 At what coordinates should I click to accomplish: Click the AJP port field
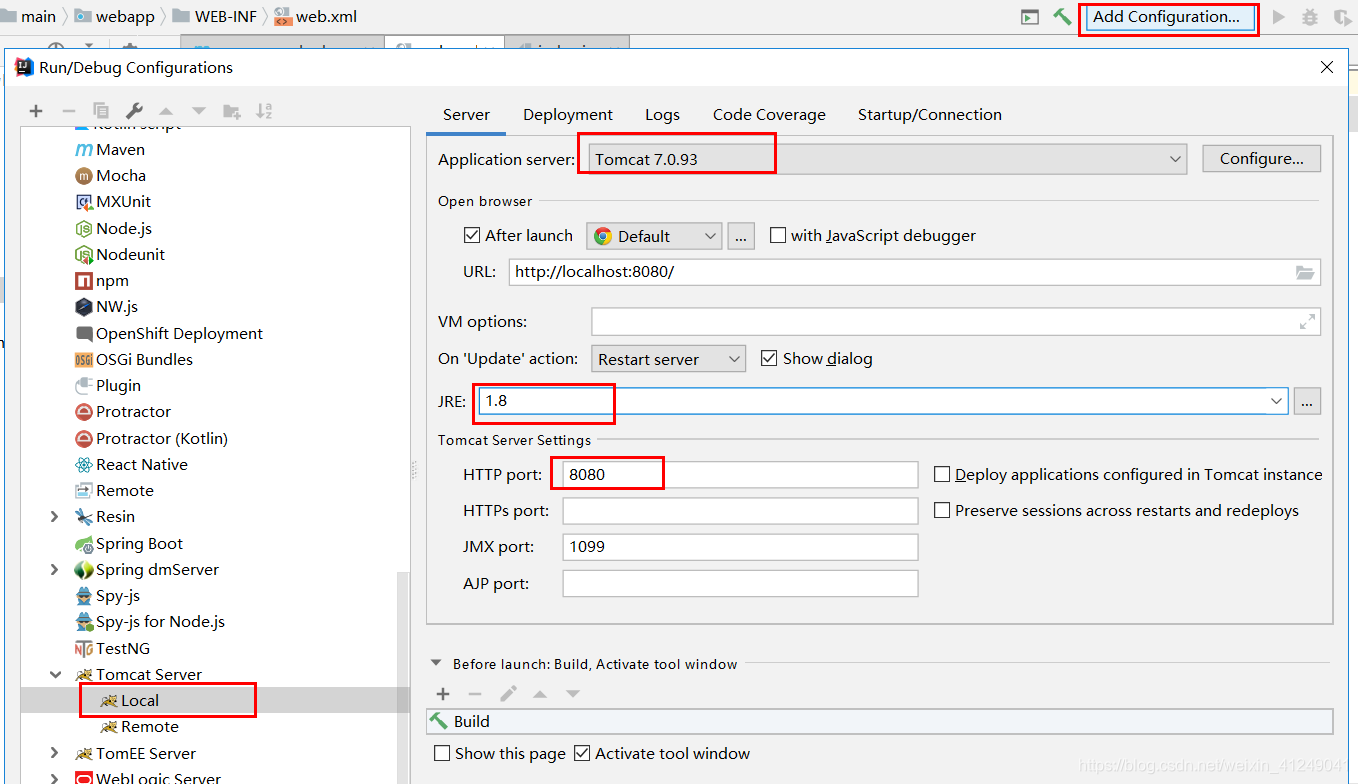tap(740, 583)
